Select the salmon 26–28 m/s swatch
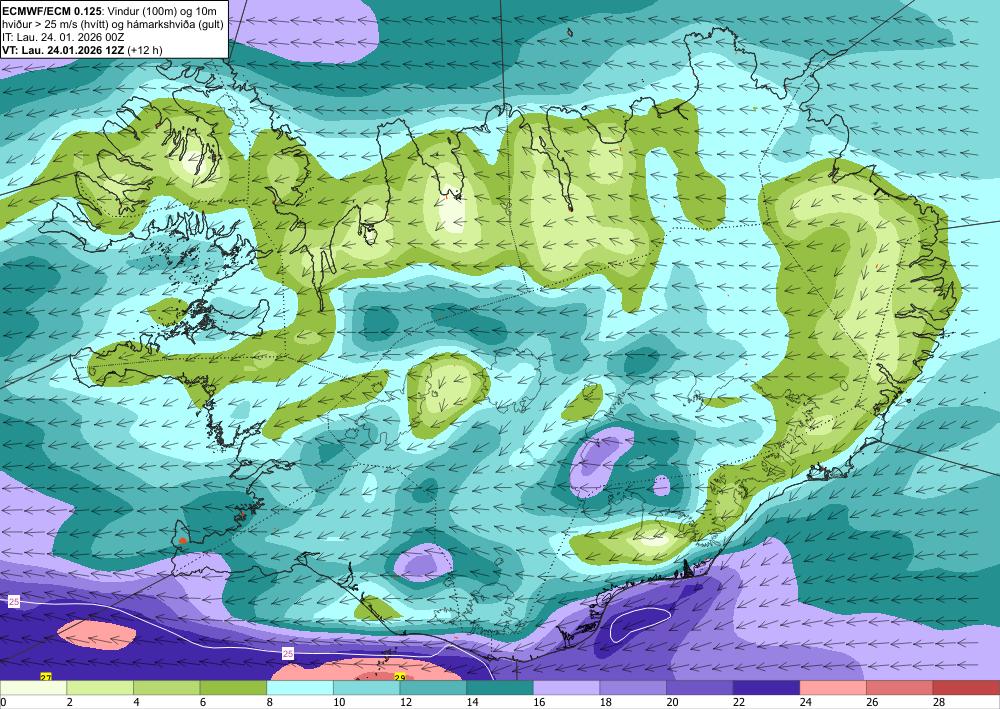 [x=899, y=688]
